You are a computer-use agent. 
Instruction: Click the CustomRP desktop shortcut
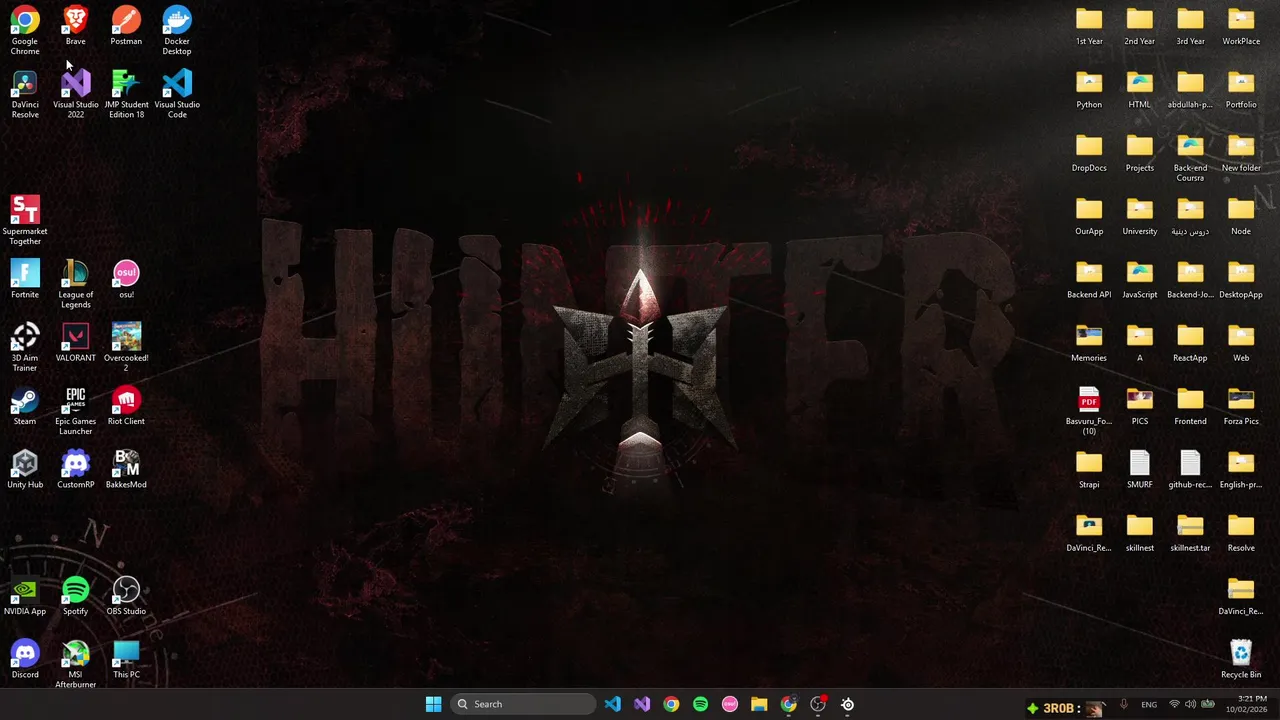(x=75, y=469)
